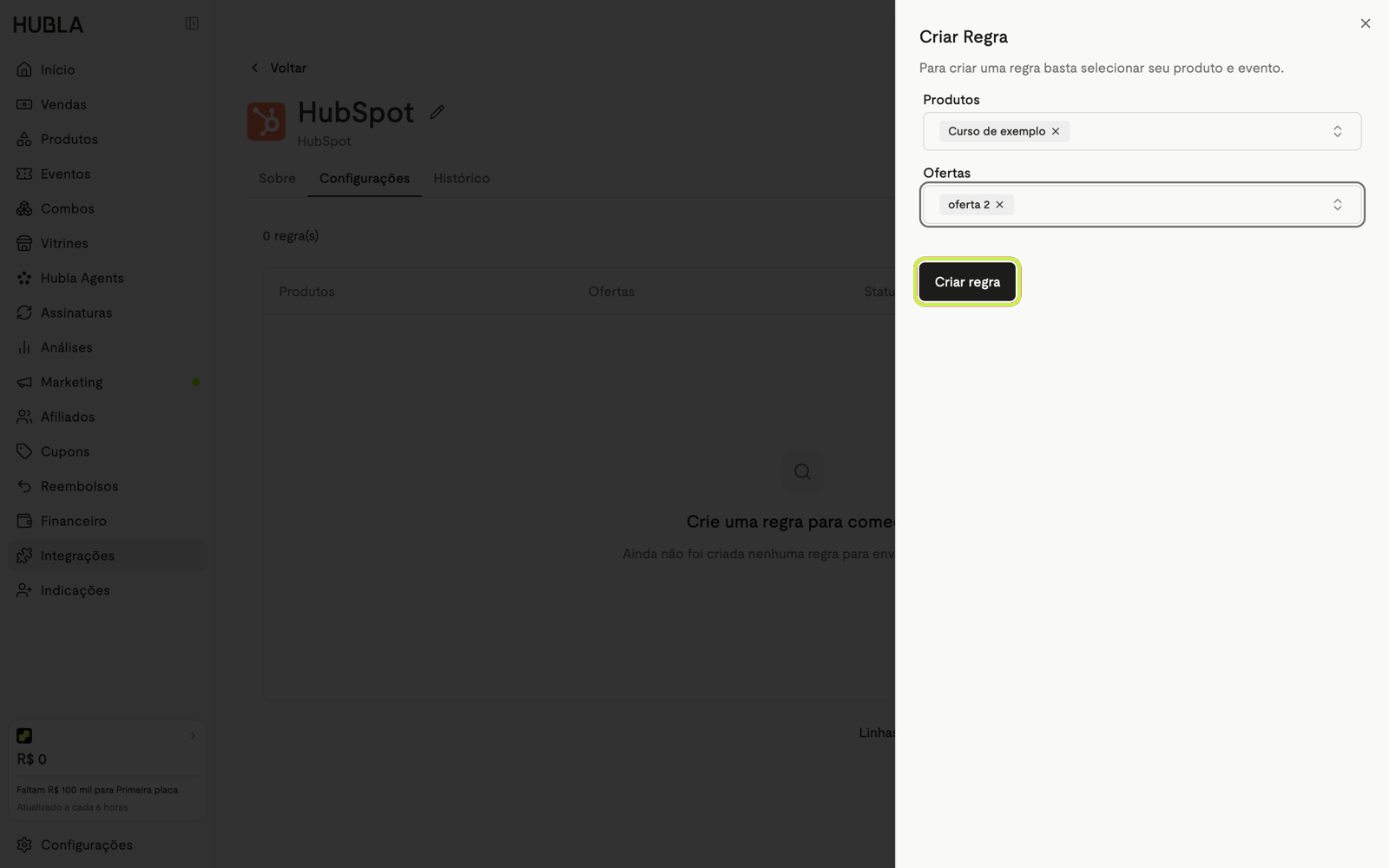The height and width of the screenshot is (868, 1389).
Task: Switch to the Sobre tab
Action: [277, 178]
